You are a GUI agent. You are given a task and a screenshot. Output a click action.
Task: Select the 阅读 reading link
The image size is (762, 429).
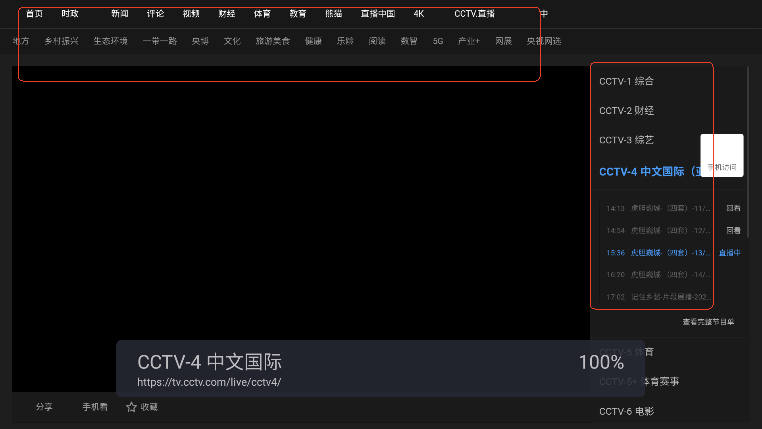click(x=377, y=41)
